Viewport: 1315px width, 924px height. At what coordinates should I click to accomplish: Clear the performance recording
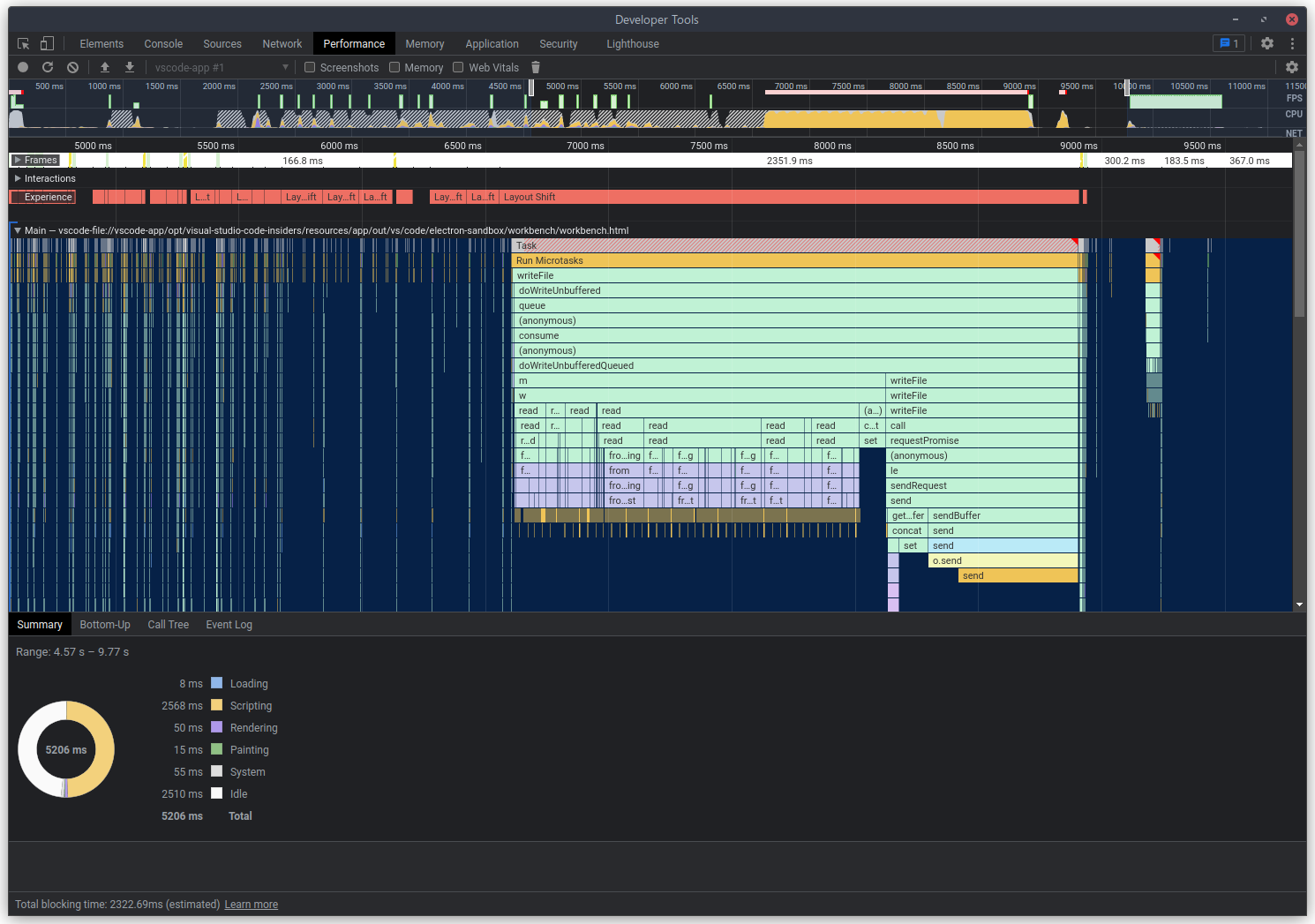(73, 67)
